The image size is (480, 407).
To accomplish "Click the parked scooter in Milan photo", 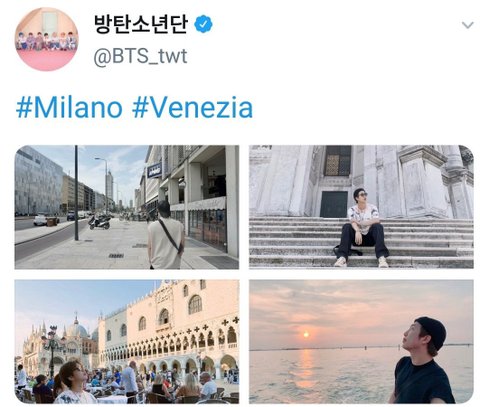I will tap(99, 221).
